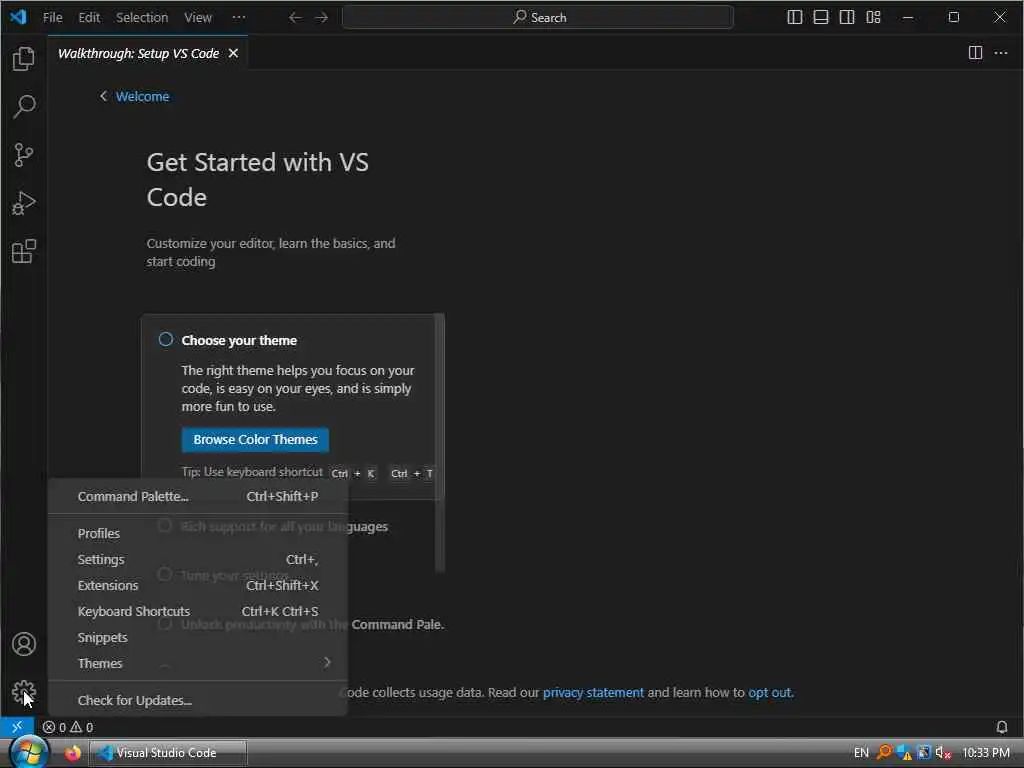Choose Check for Updates entry
1024x768 pixels.
tap(198, 700)
